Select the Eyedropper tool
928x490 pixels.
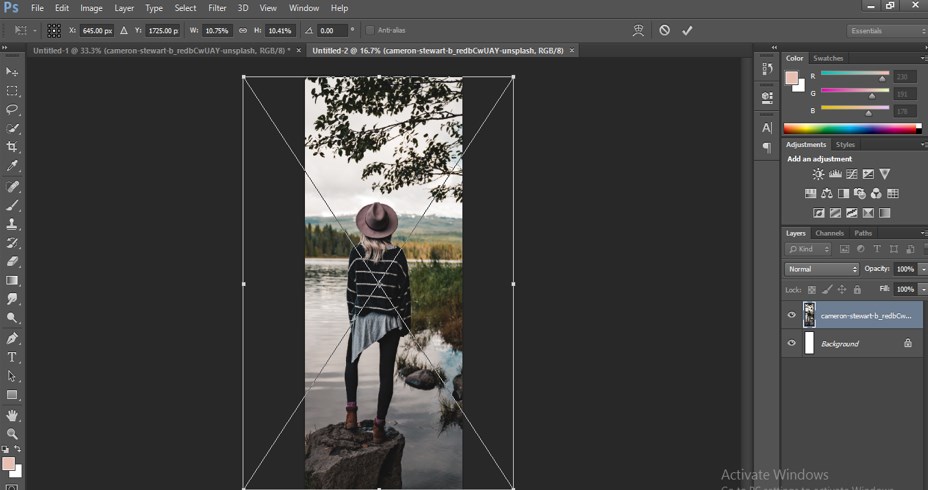pos(12,166)
